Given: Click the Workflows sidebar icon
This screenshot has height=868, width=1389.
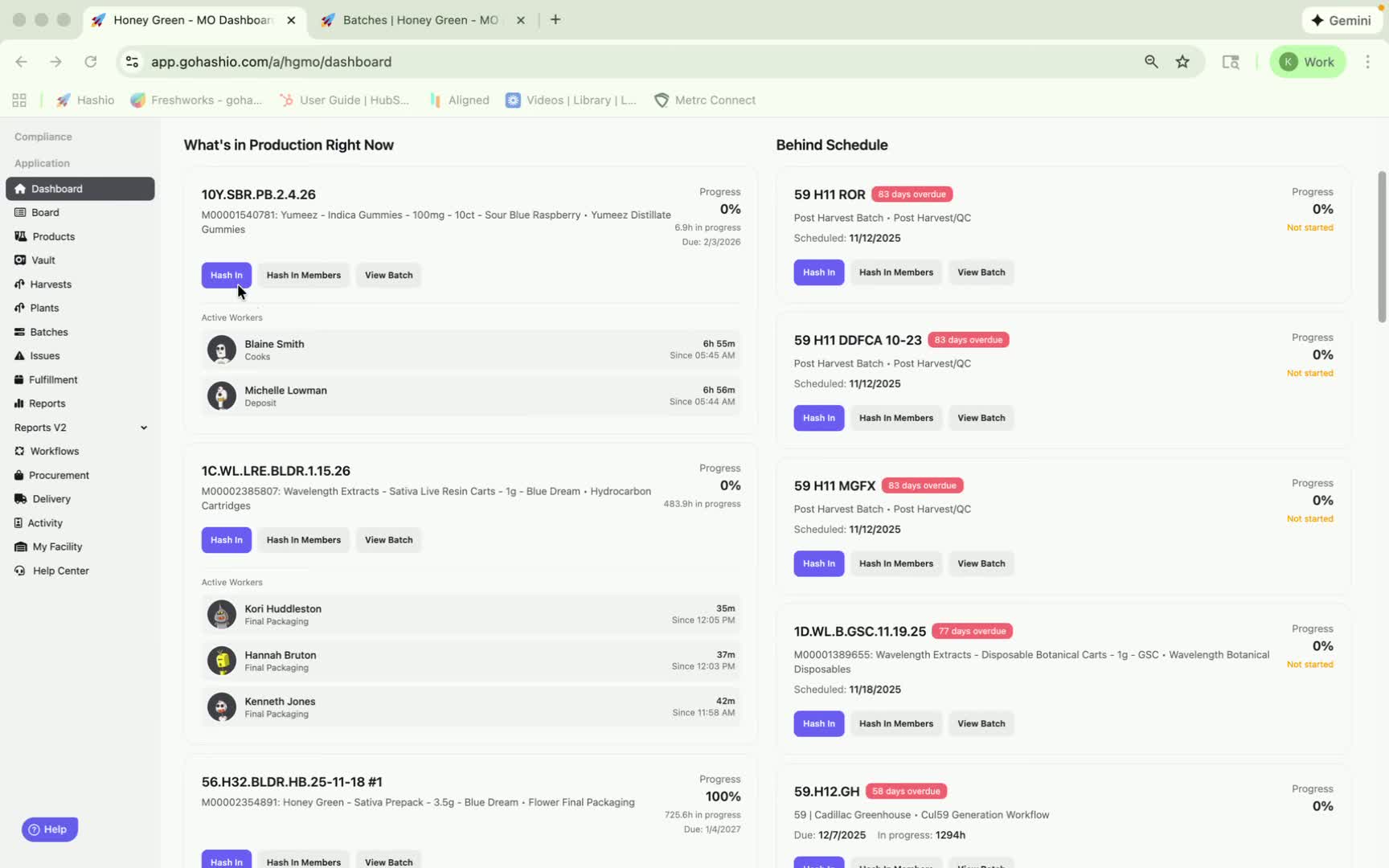Looking at the screenshot, I should [x=19, y=452].
